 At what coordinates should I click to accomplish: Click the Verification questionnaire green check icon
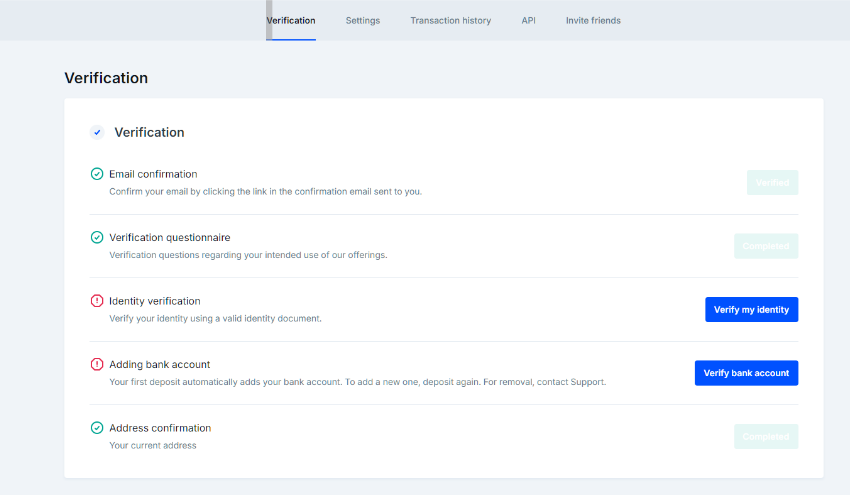[x=97, y=238]
